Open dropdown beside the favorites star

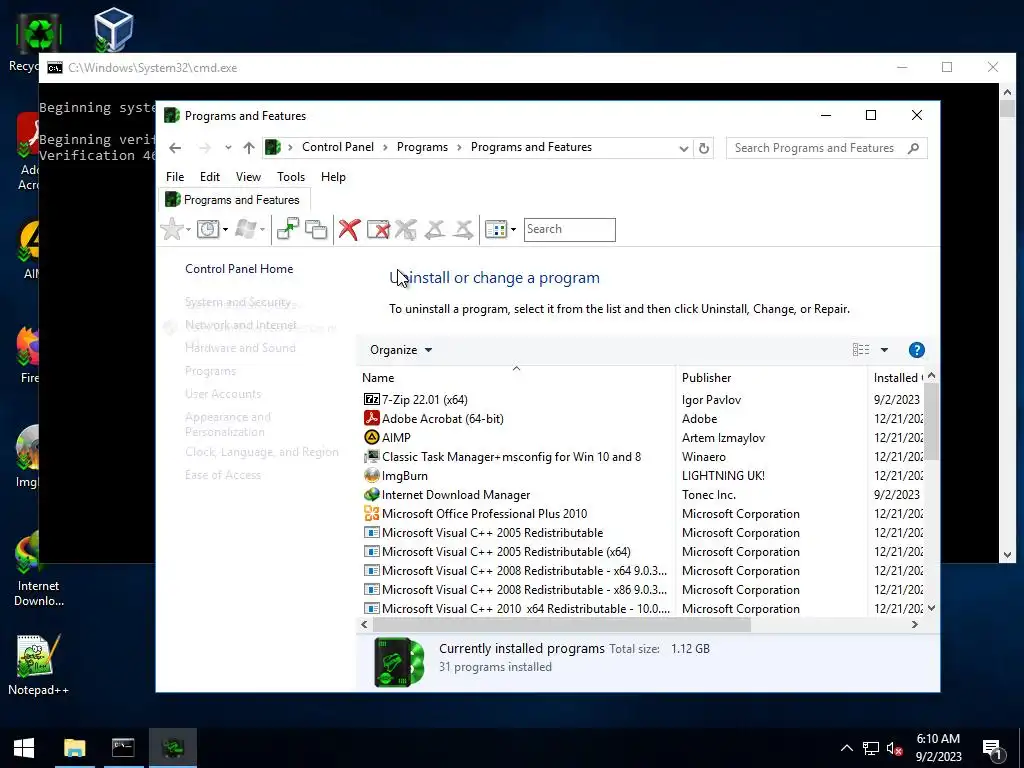point(188,229)
